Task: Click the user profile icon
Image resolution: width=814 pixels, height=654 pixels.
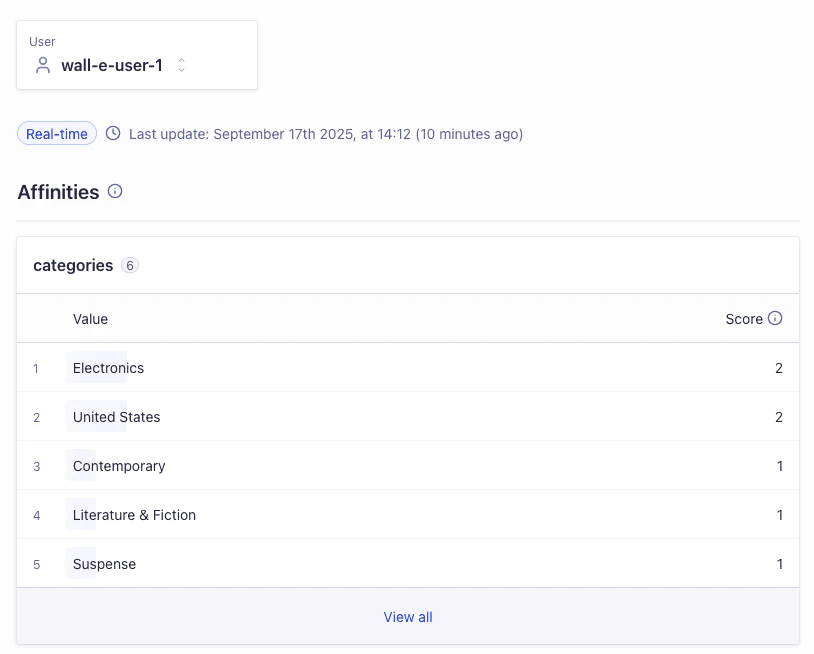Action: click(41, 65)
